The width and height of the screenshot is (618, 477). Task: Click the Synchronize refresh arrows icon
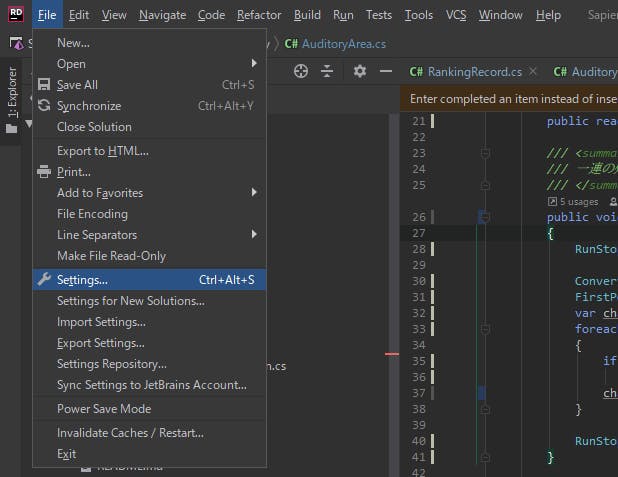[x=44, y=105]
